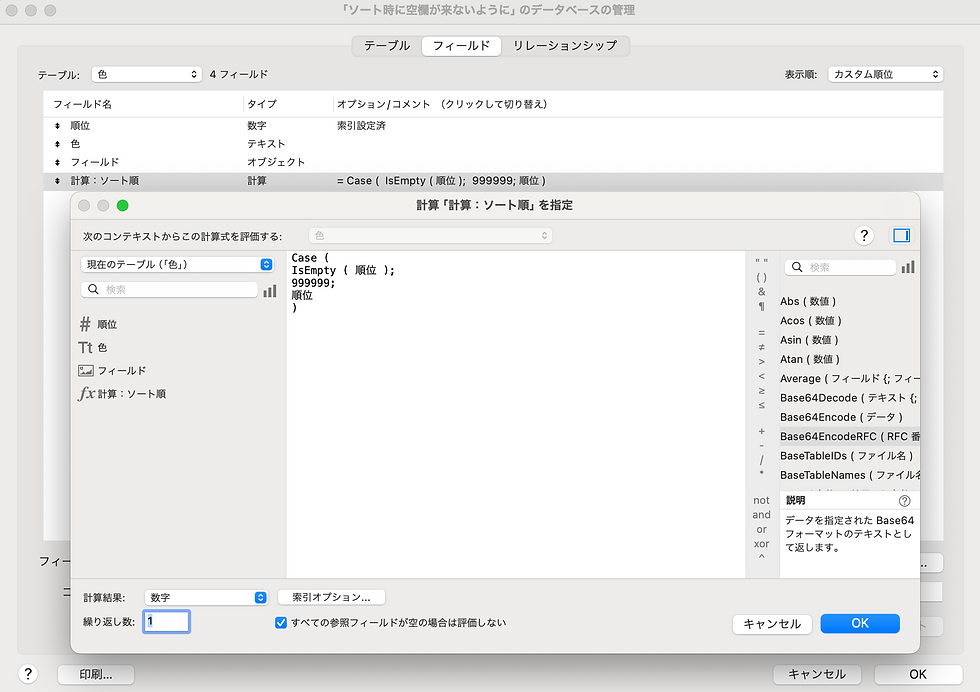Choose the Base64Decode function

pos(849,398)
